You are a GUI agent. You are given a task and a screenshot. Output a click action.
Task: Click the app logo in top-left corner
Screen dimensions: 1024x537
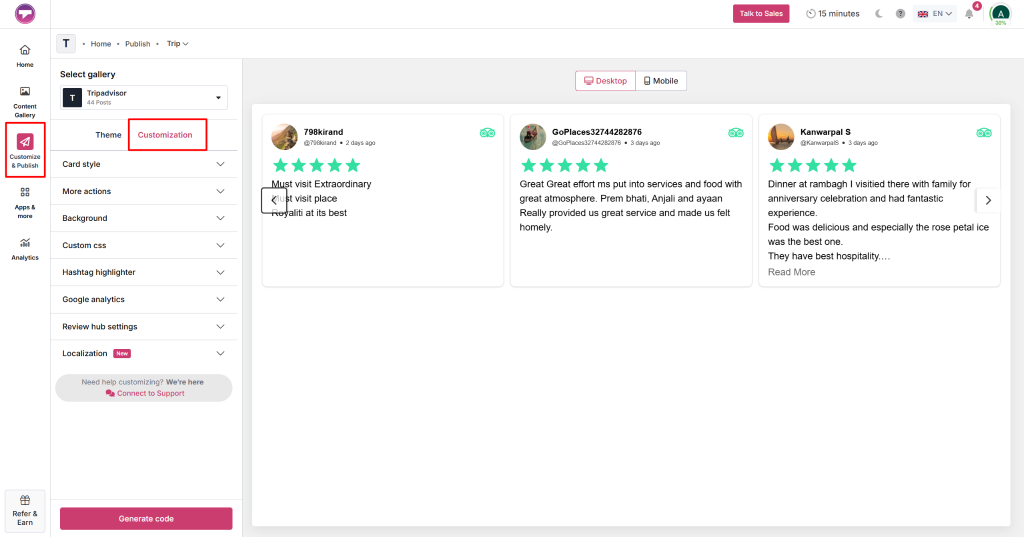(x=25, y=14)
